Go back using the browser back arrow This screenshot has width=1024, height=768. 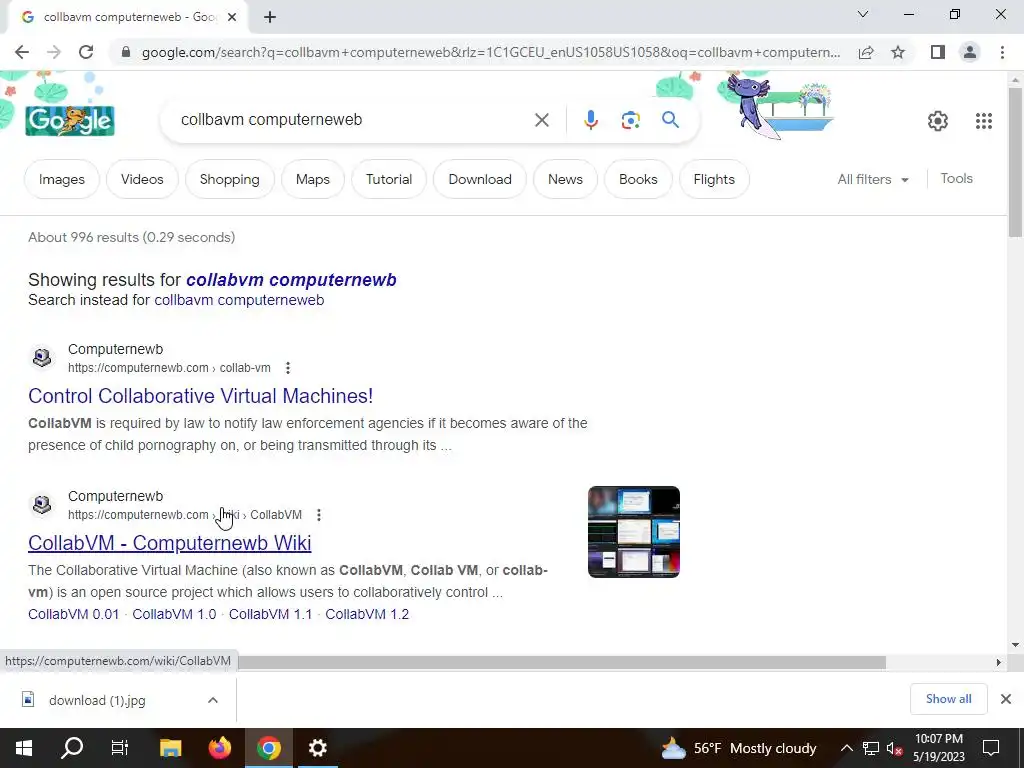[x=22, y=52]
